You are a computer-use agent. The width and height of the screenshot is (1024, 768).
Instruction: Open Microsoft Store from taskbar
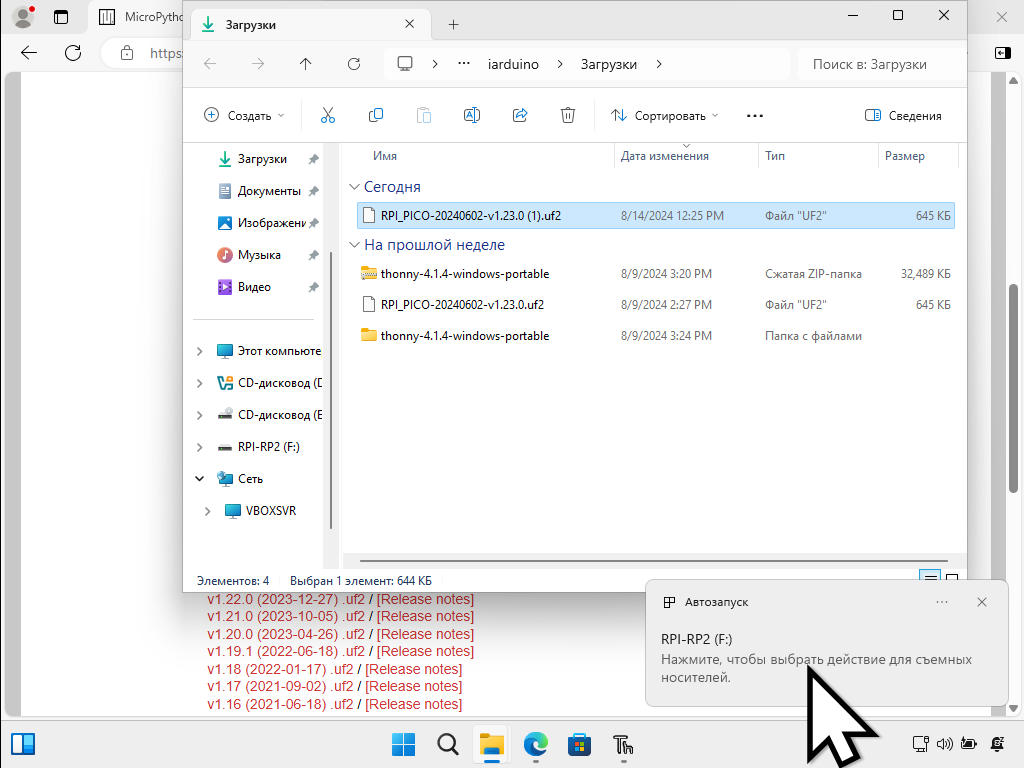[579, 744]
